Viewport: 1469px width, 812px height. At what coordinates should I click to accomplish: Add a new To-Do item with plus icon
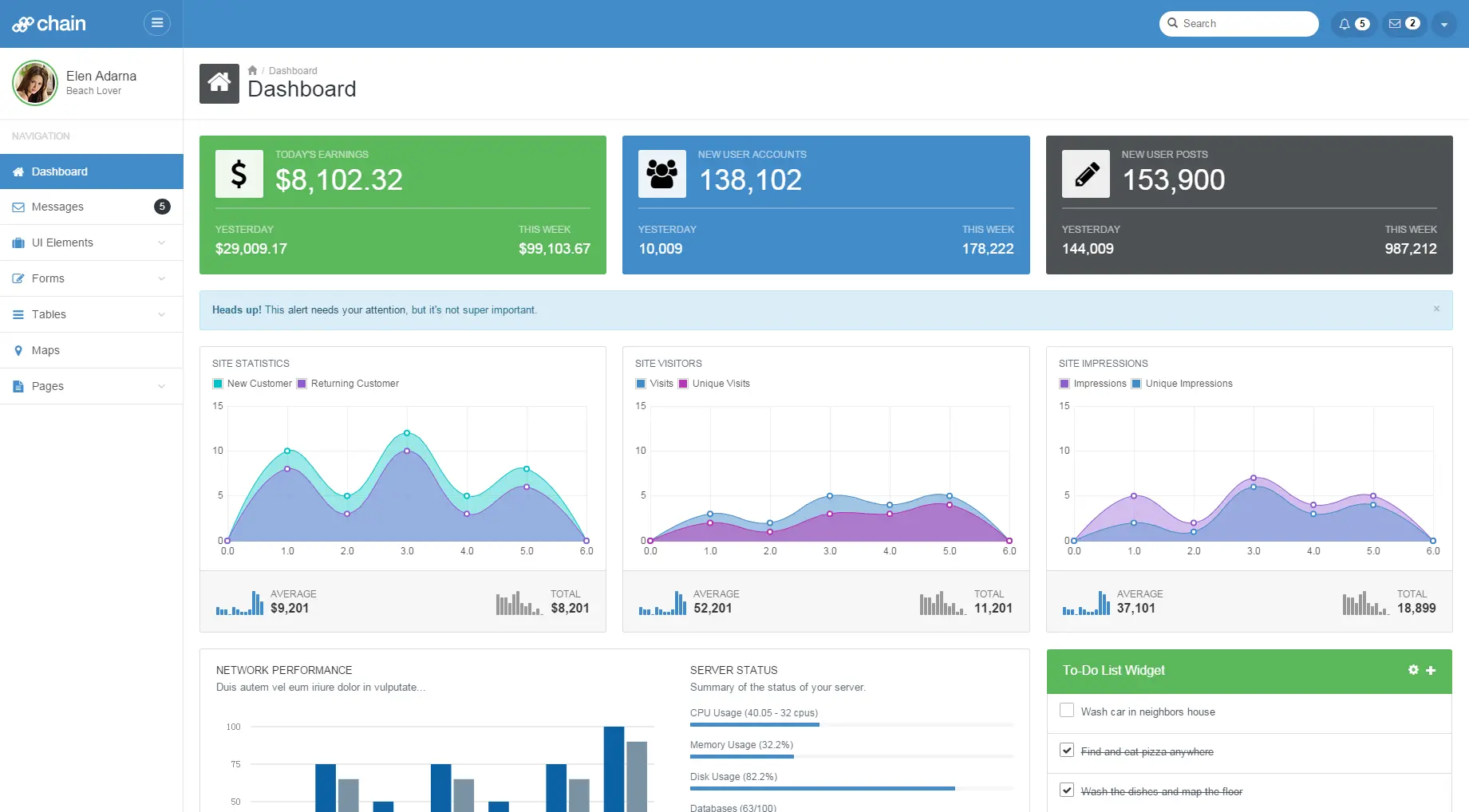pos(1431,670)
